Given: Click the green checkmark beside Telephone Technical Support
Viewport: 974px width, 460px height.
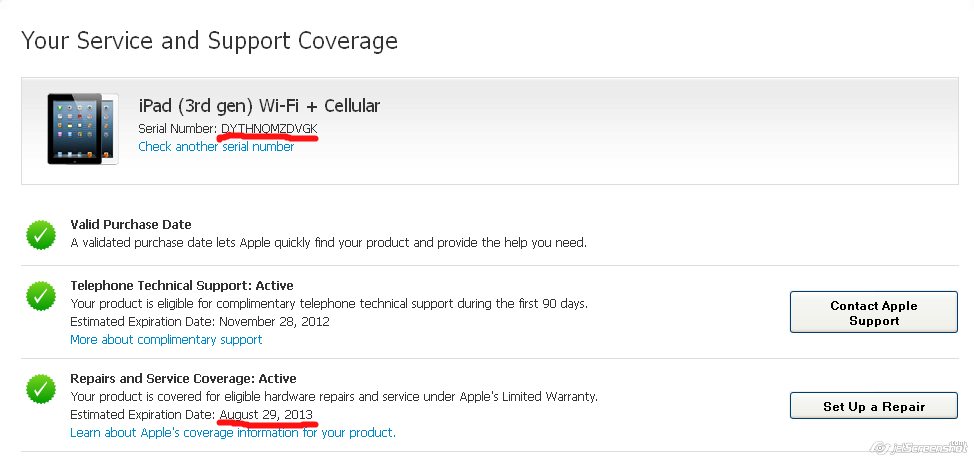Looking at the screenshot, I should 41,296.
